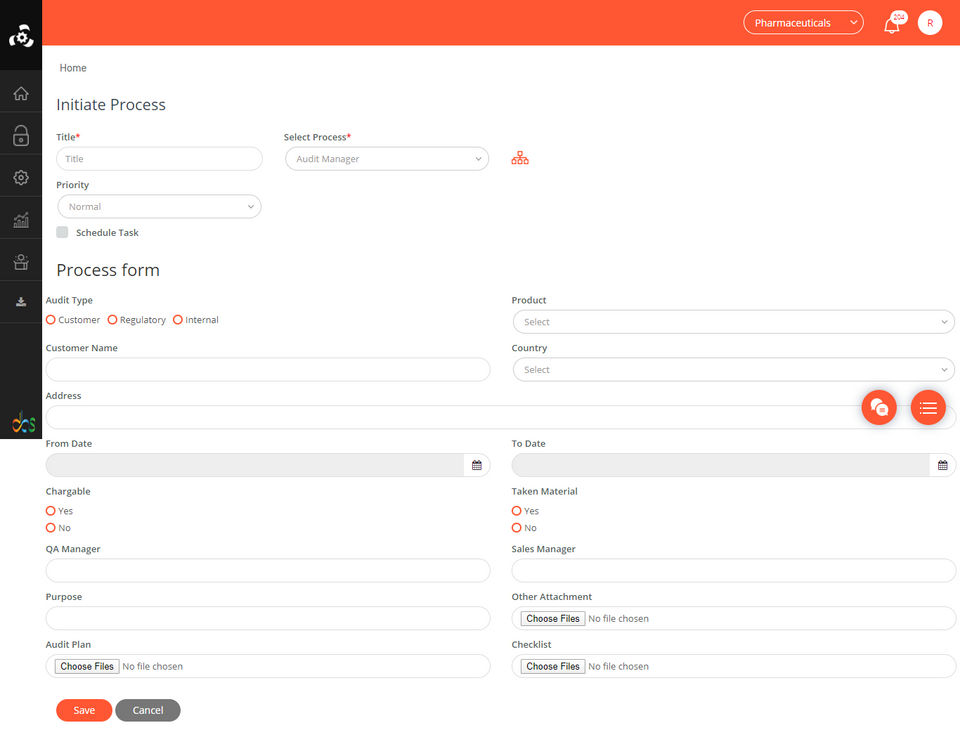Go to Home breadcrumb

[73, 68]
